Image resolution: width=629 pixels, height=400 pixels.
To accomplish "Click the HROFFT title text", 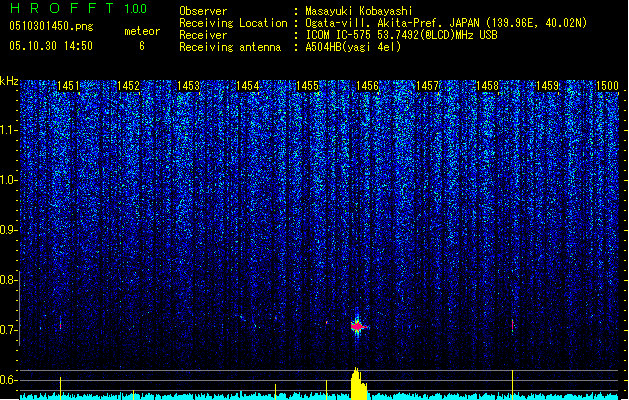I will 62,8.
